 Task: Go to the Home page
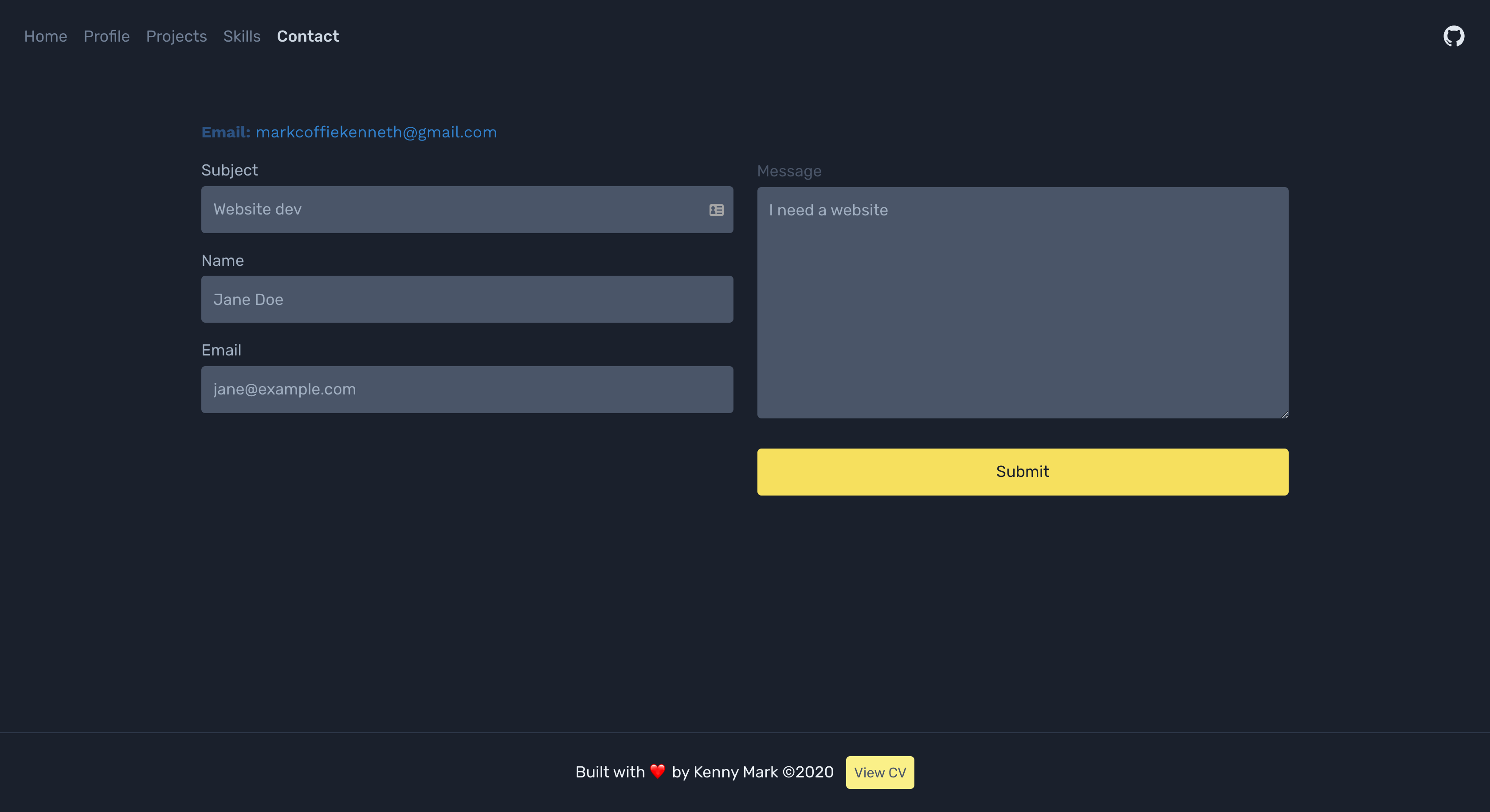point(46,36)
